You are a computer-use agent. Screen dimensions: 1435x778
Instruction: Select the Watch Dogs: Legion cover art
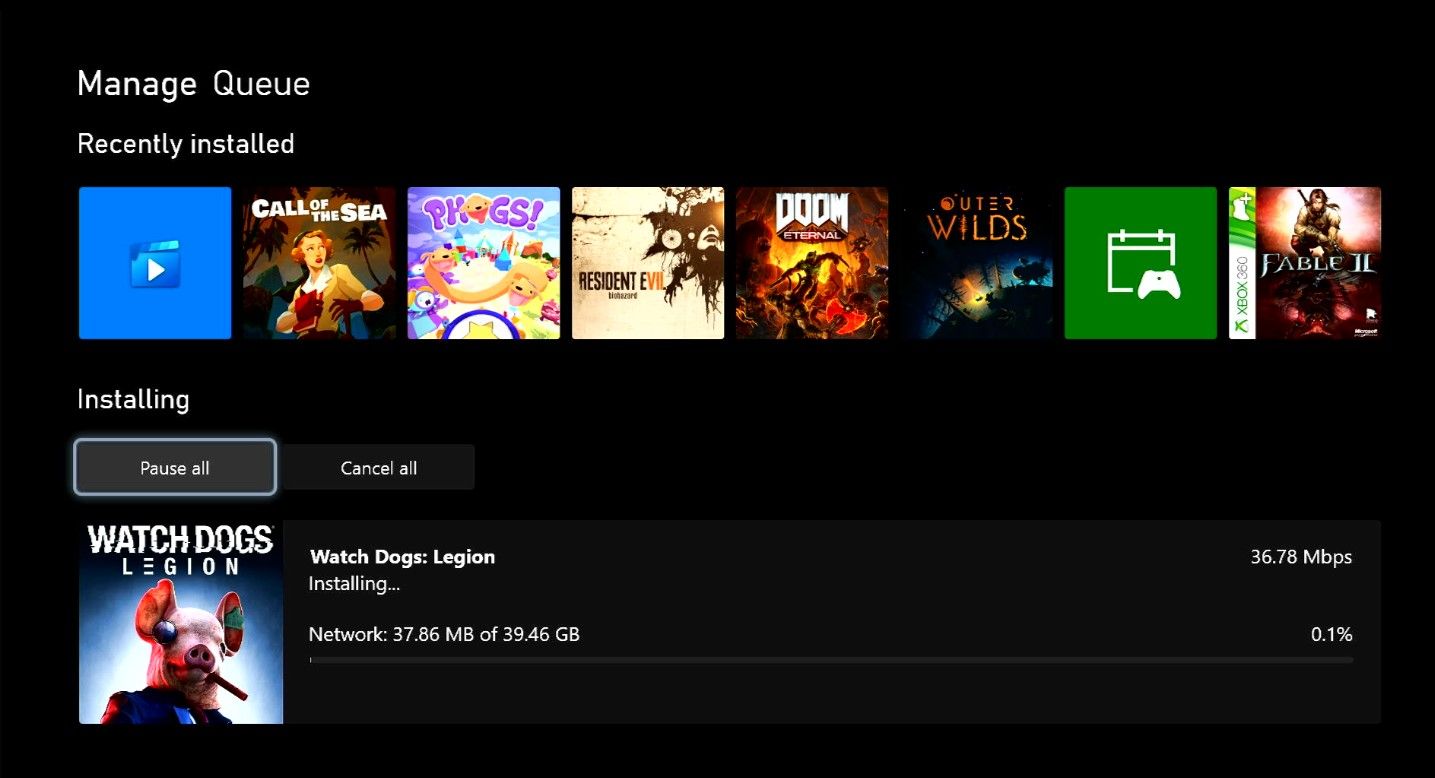tap(181, 621)
